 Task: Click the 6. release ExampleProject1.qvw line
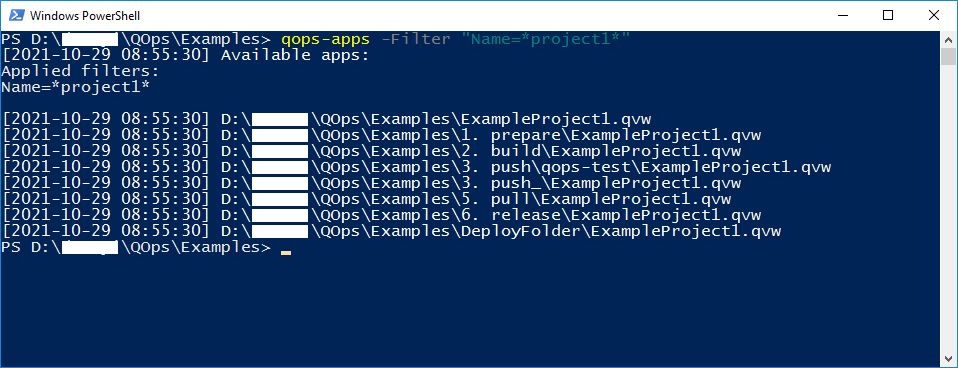(381, 215)
